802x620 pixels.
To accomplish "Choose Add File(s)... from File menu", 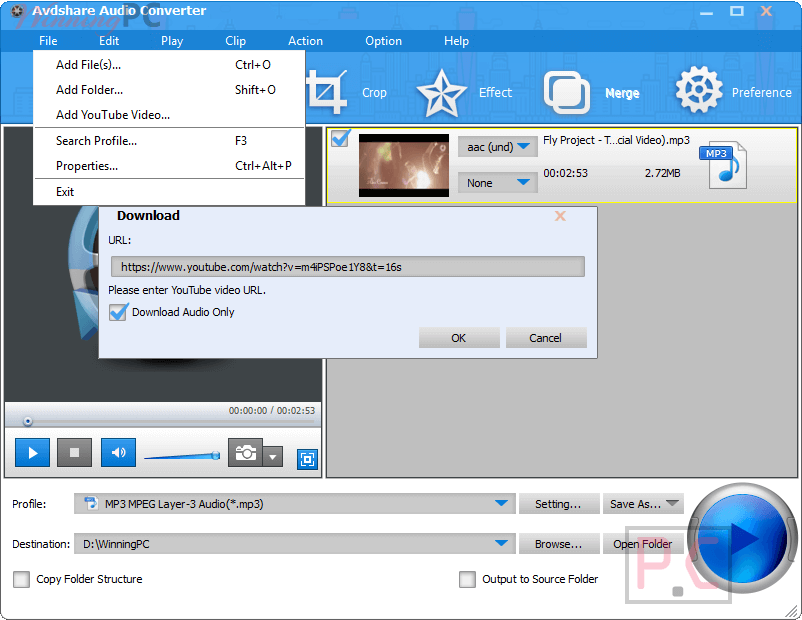I will [x=169, y=65].
